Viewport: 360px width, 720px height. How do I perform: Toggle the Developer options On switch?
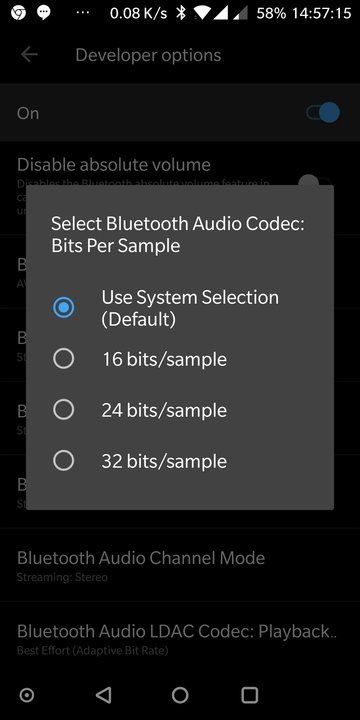point(323,113)
